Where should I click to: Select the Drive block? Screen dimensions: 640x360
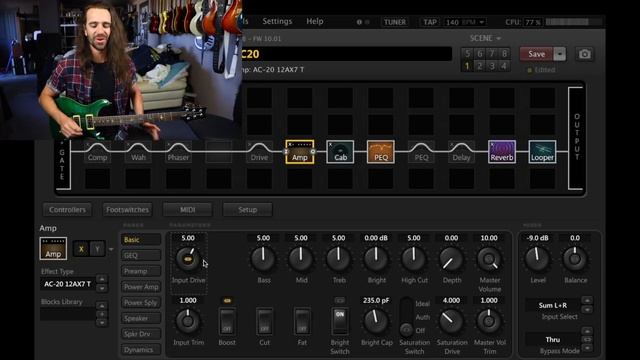coord(259,152)
